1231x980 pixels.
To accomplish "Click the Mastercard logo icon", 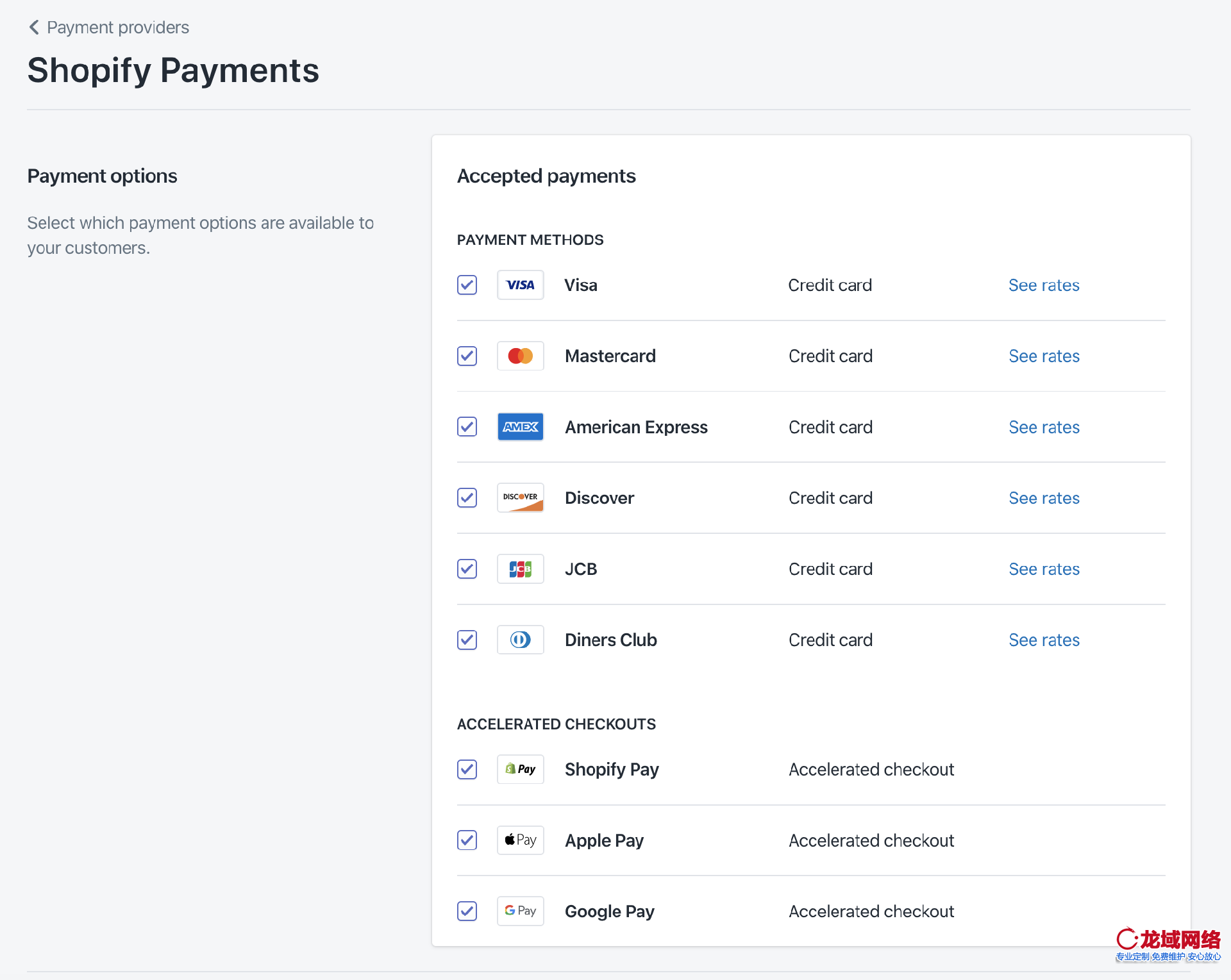I will point(520,356).
